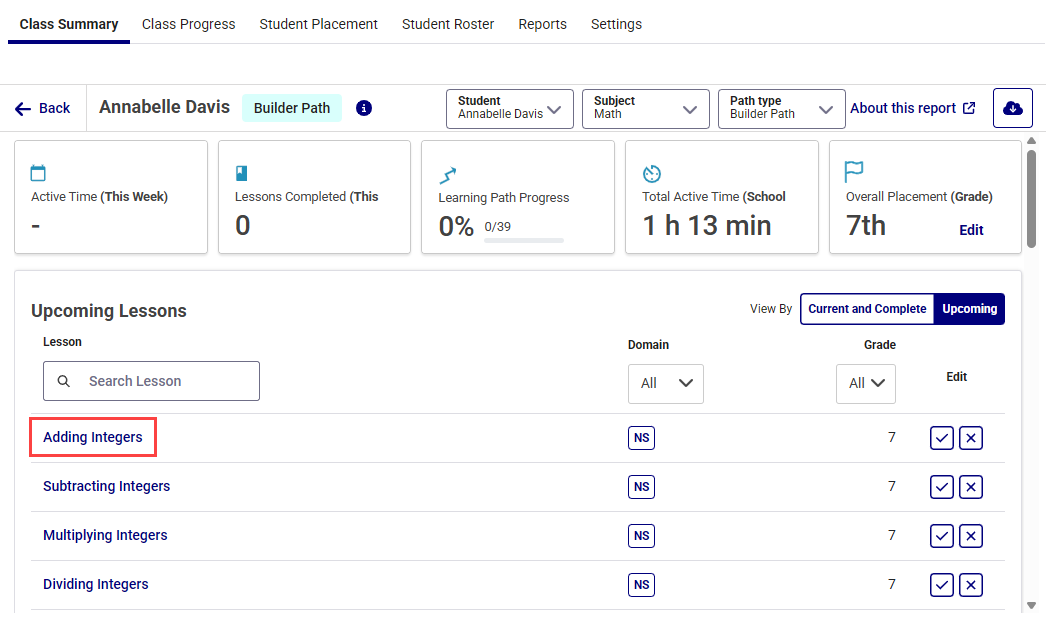The height and width of the screenshot is (622, 1046).
Task: Click the Grade column header
Action: point(880,345)
